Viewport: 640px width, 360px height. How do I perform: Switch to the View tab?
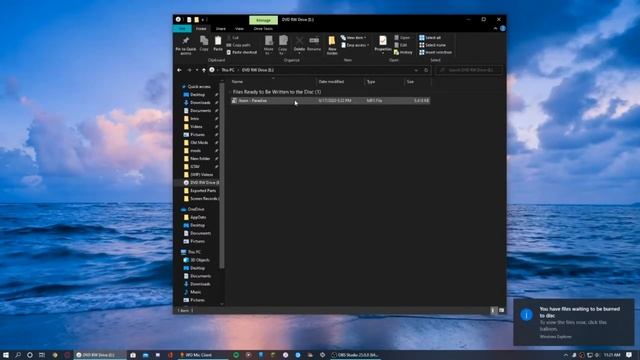tap(239, 29)
